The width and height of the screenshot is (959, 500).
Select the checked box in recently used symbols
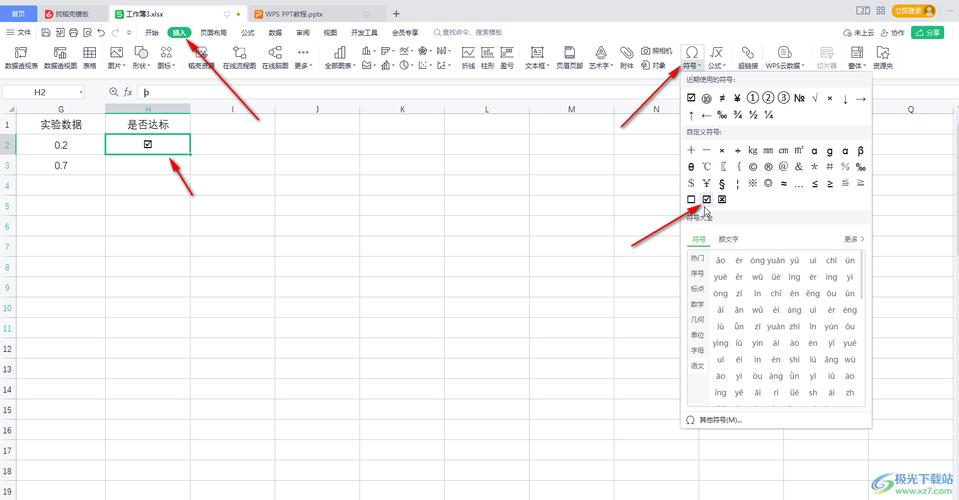[x=691, y=98]
